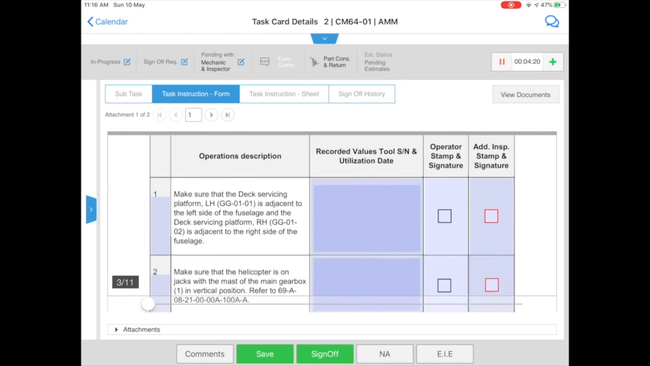
Task: Click Recorded Values field for step 1
Action: click(367, 218)
